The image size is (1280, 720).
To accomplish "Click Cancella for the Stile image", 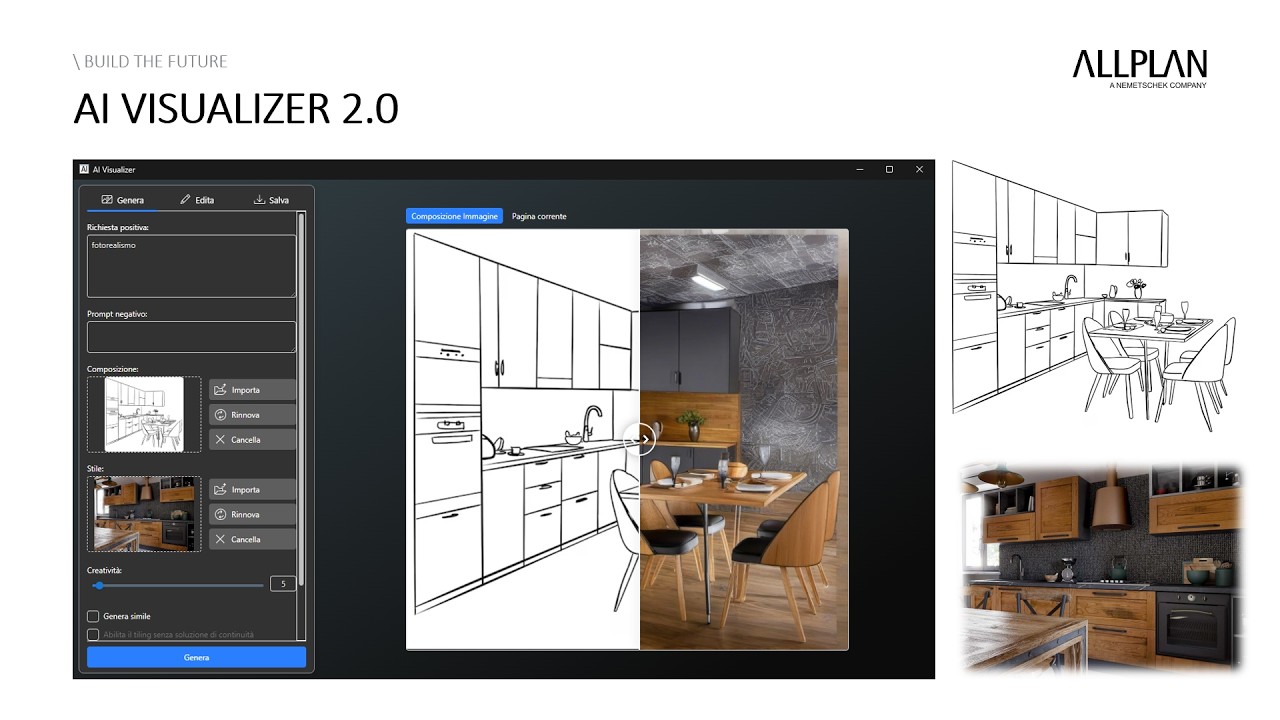I will click(x=252, y=540).
